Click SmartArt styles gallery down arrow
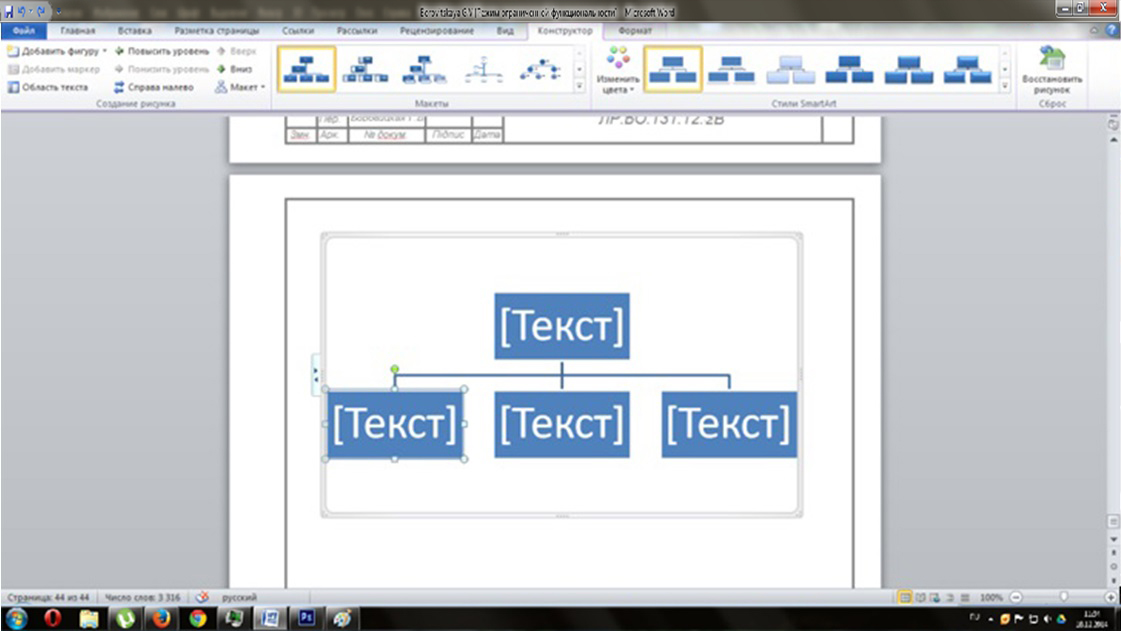Screen dimensions: 1121x631 (1004, 69)
